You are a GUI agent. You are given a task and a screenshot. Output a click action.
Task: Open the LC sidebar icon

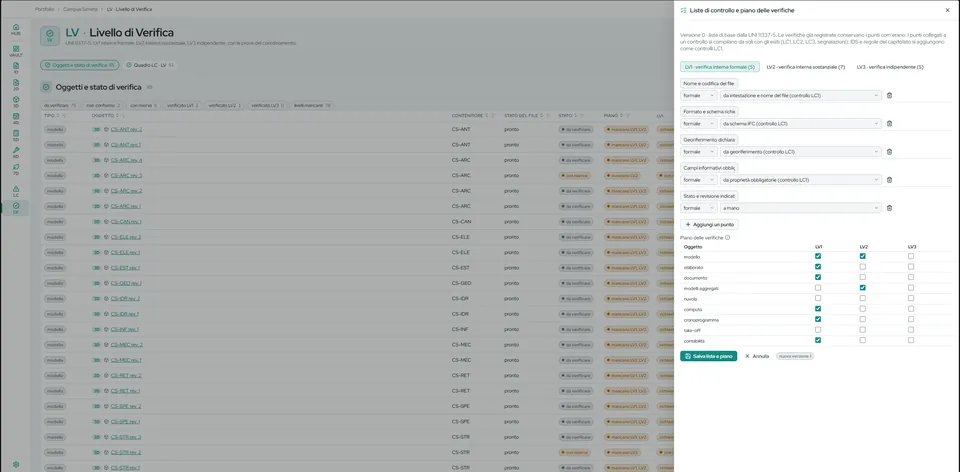[x=16, y=191]
